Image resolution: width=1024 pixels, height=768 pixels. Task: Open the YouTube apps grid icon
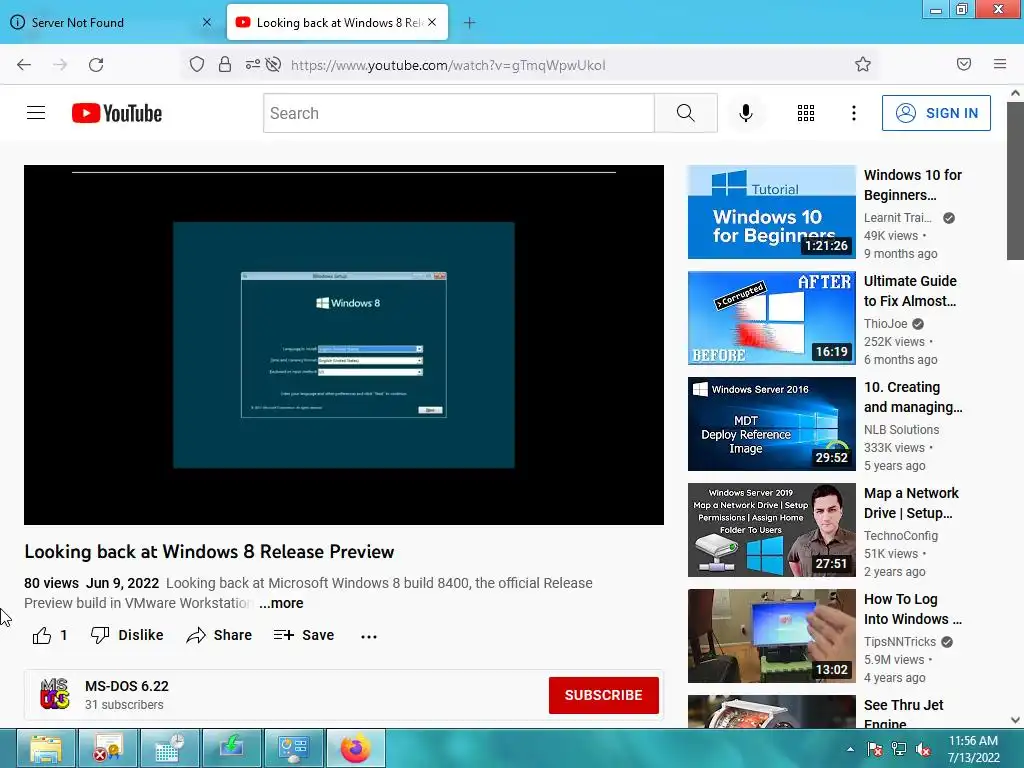pyautogui.click(x=806, y=113)
